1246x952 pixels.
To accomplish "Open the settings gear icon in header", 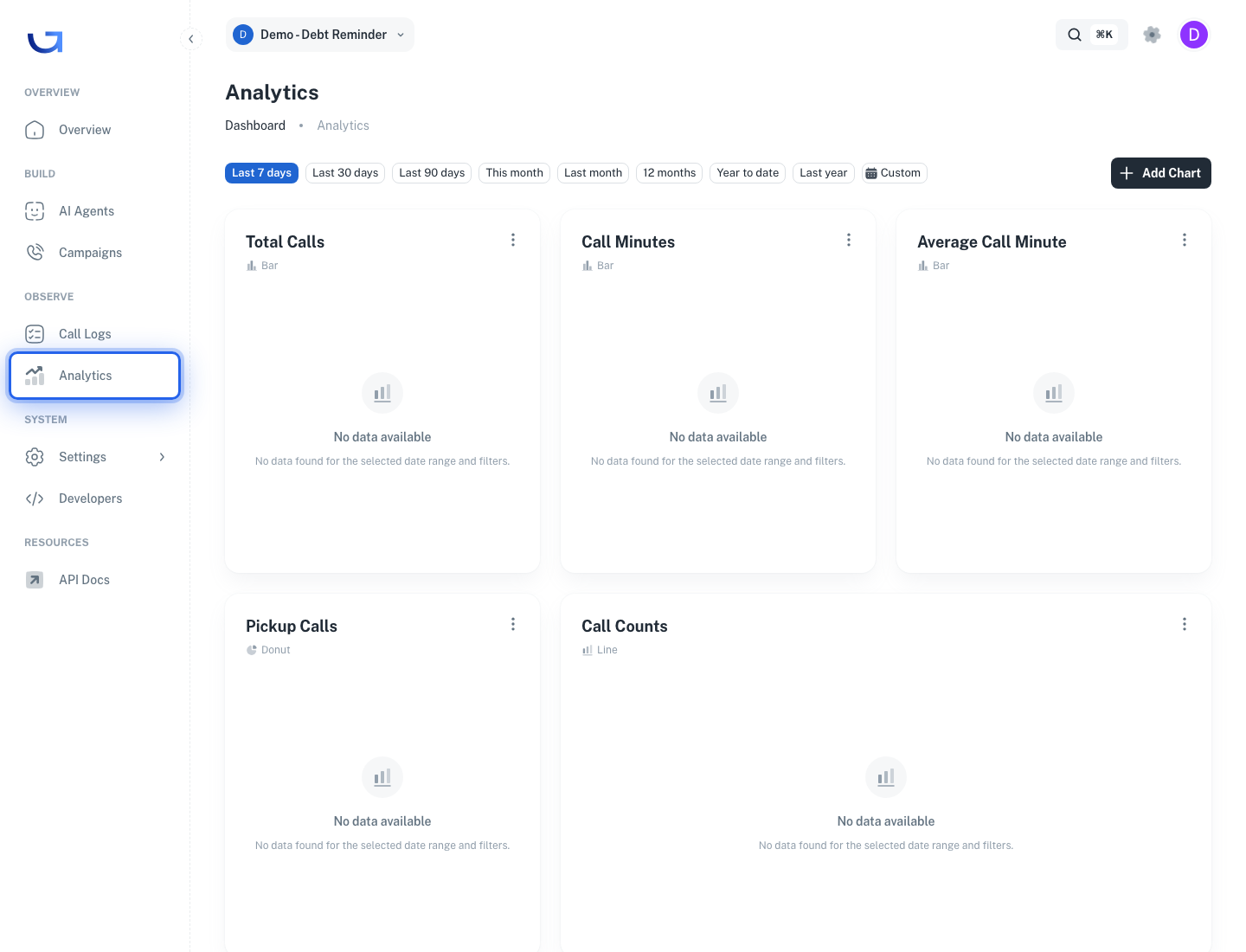I will pyautogui.click(x=1152, y=35).
